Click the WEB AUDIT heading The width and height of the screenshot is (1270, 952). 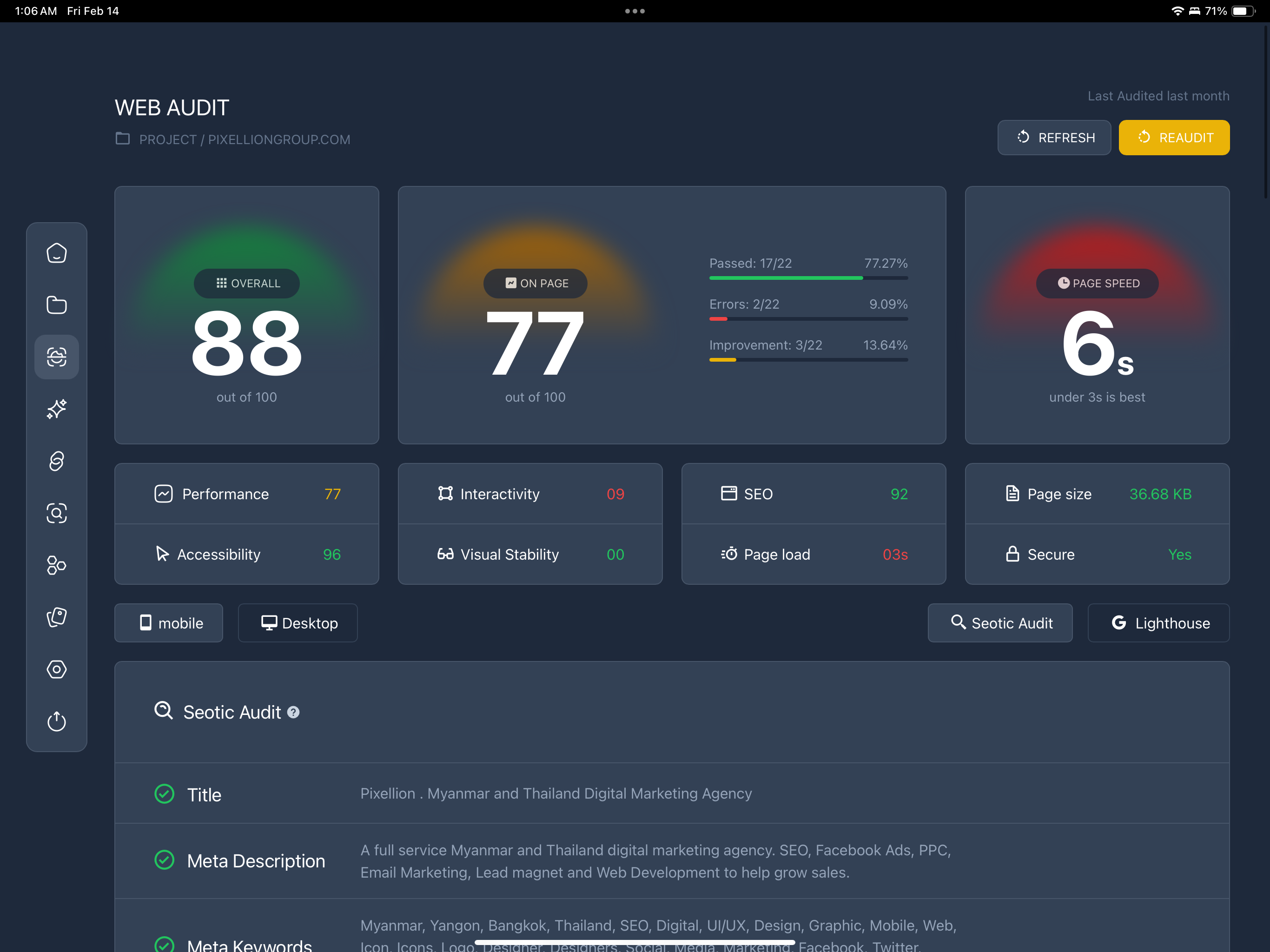click(172, 107)
